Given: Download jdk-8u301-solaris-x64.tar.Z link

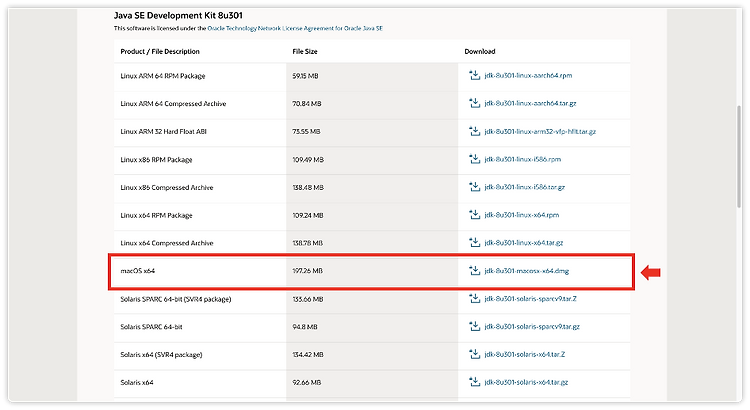Looking at the screenshot, I should pos(524,354).
